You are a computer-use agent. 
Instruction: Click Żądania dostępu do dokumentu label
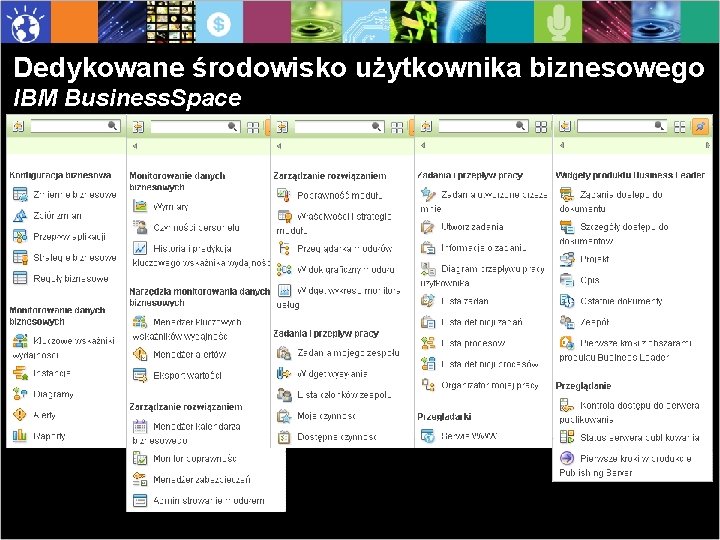coord(611,201)
